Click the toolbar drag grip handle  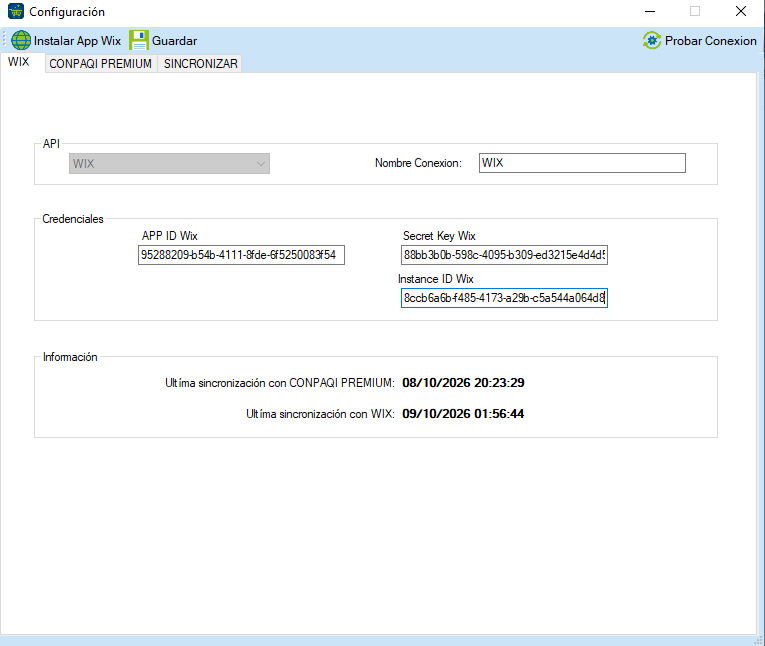[x=4, y=40]
